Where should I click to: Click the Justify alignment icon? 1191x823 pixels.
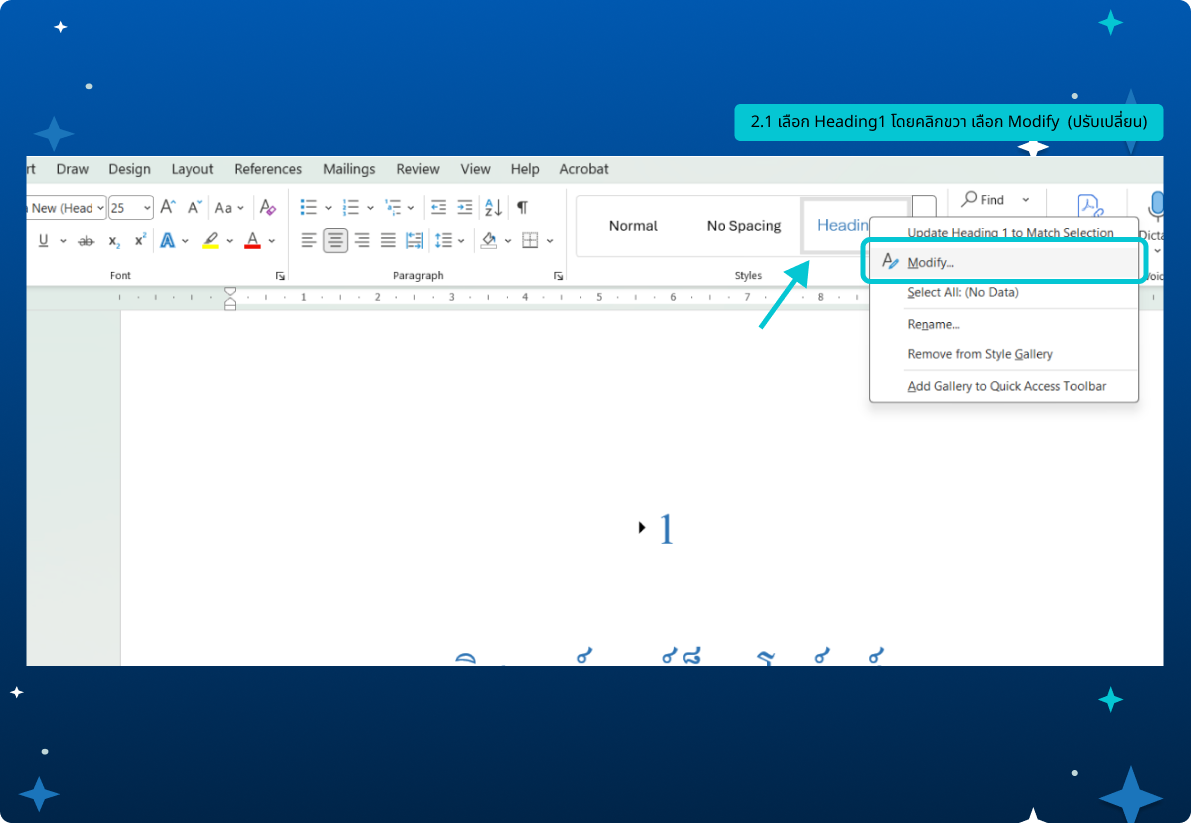[387, 240]
